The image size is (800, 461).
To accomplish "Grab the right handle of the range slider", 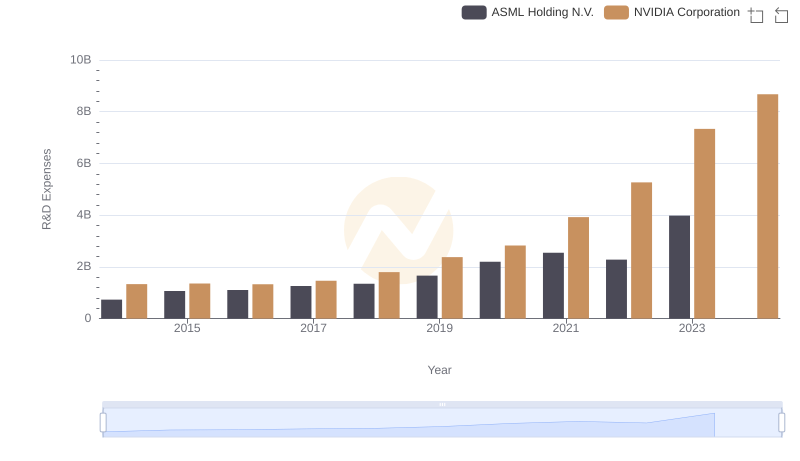I will point(782,422).
